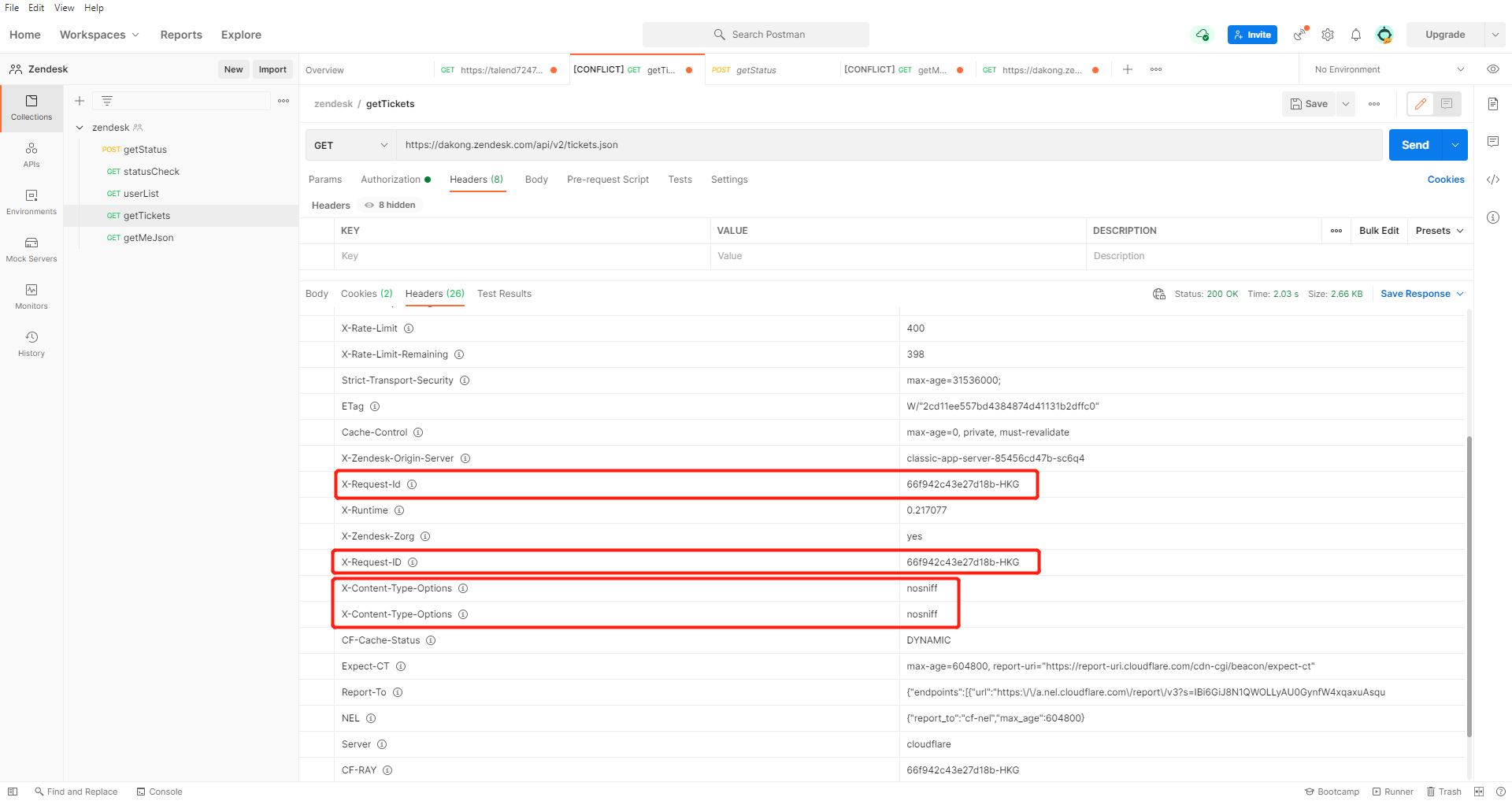Image resolution: width=1512 pixels, height=801 pixels.
Task: Open the No Environment dropdown
Action: point(1386,69)
